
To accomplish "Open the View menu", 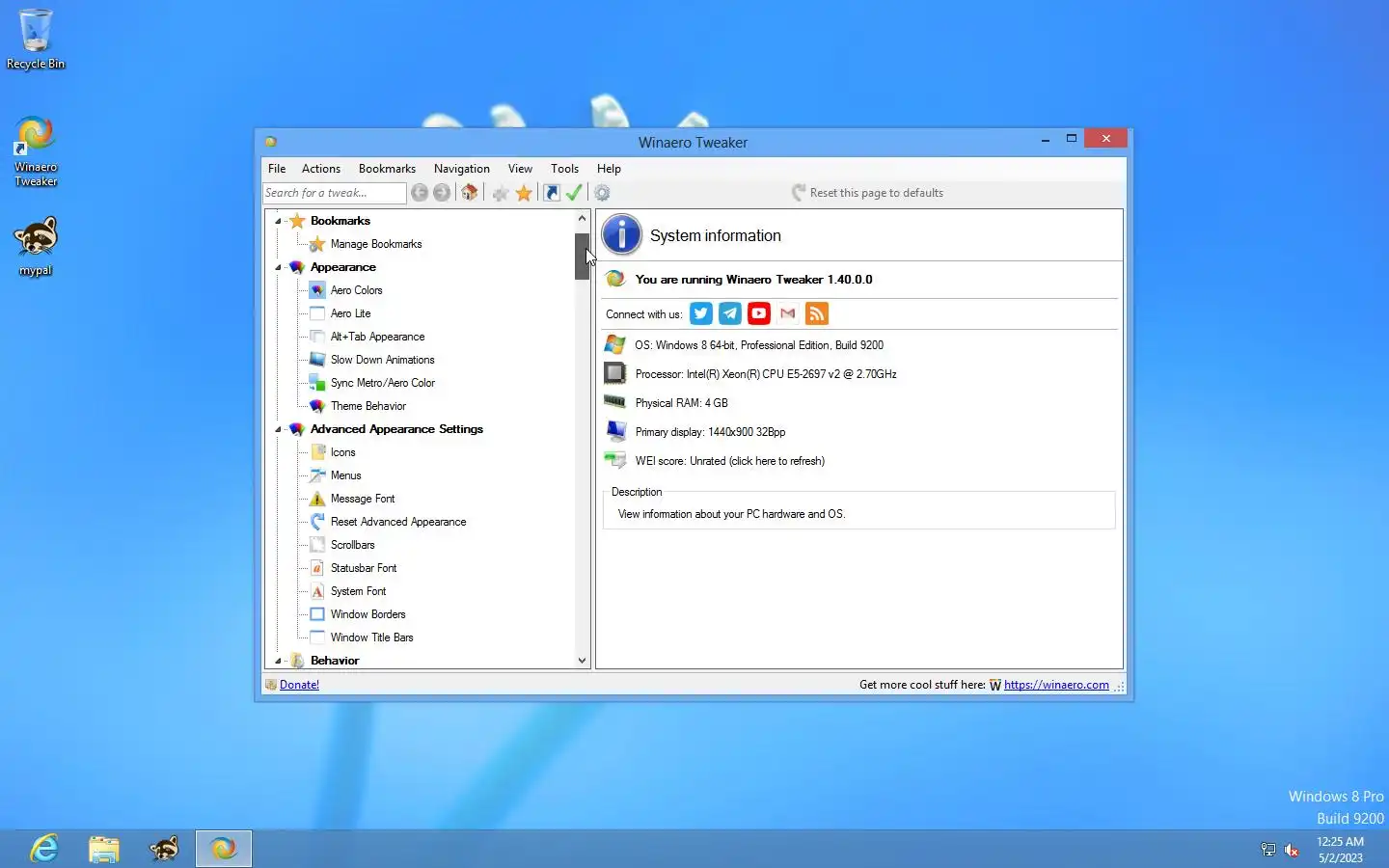I will point(520,169).
